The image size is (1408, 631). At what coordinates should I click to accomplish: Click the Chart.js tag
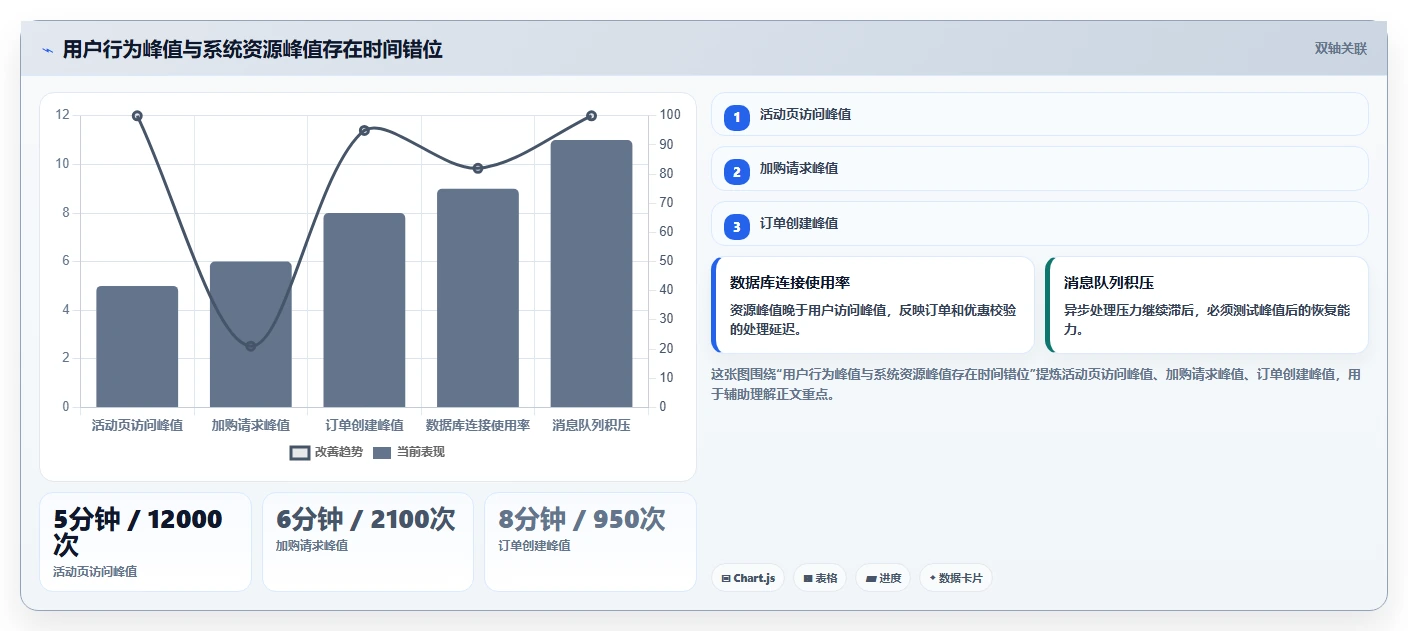tap(748, 578)
